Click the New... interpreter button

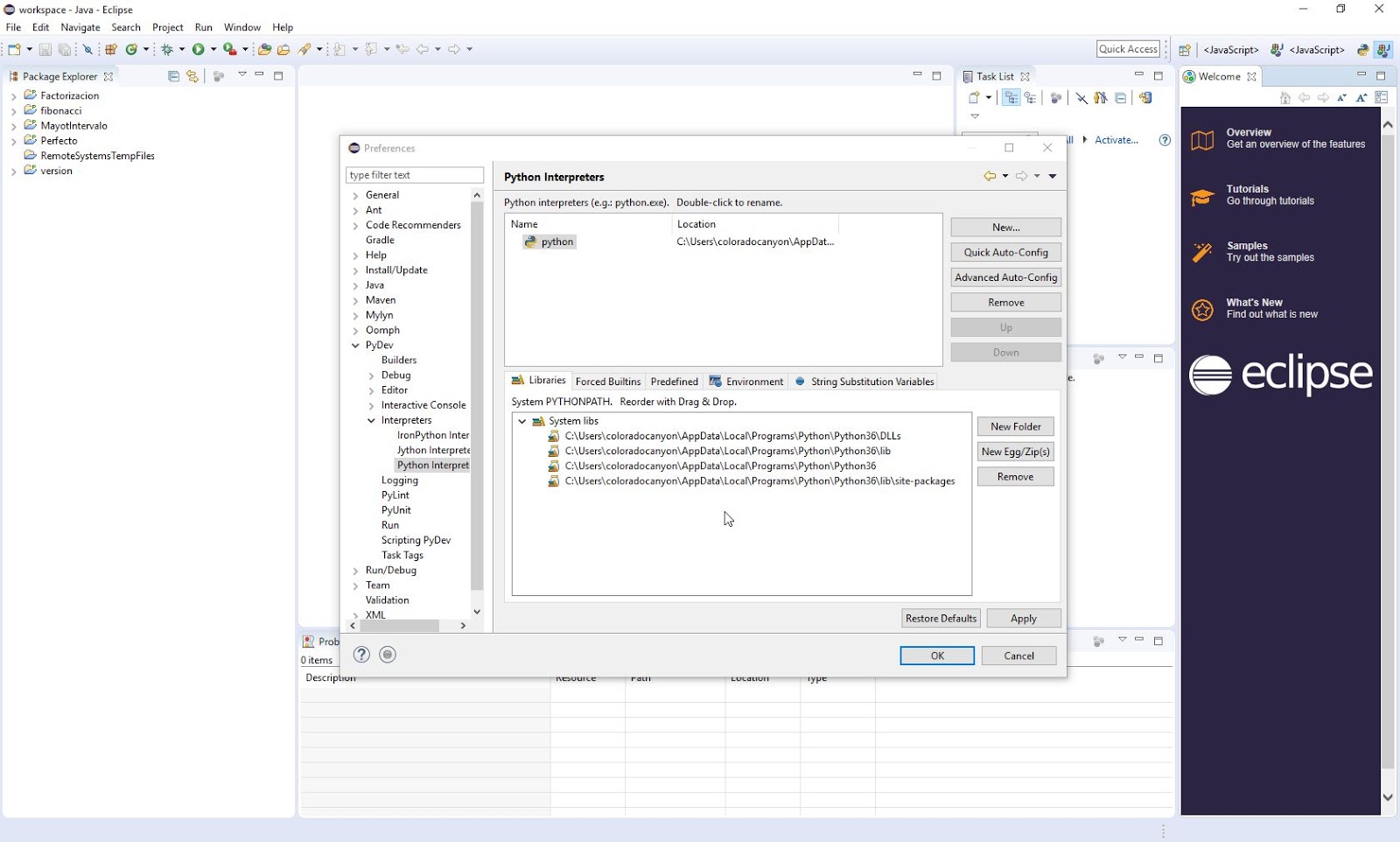(x=1006, y=228)
